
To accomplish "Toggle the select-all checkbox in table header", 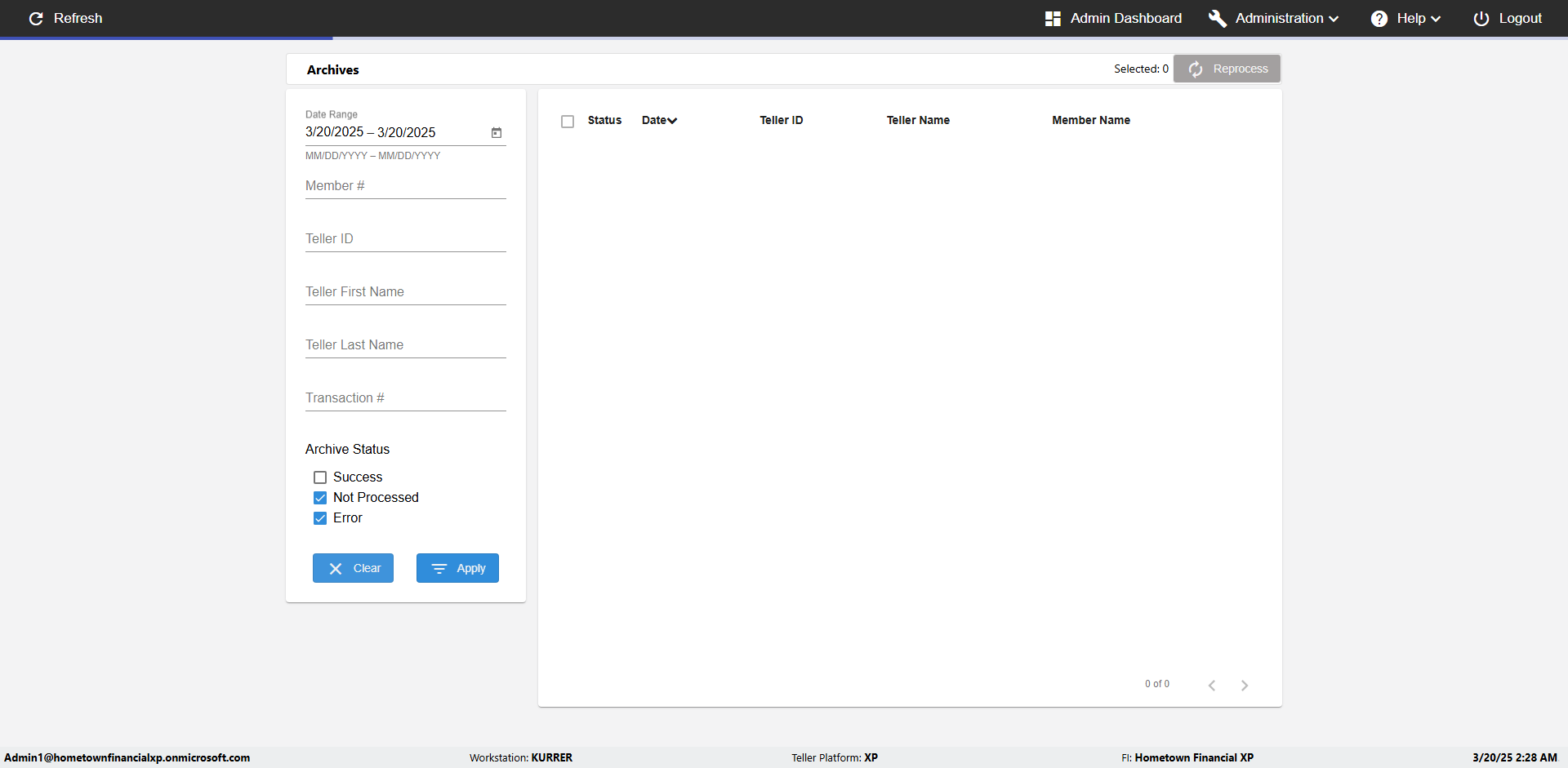I will [x=568, y=122].
